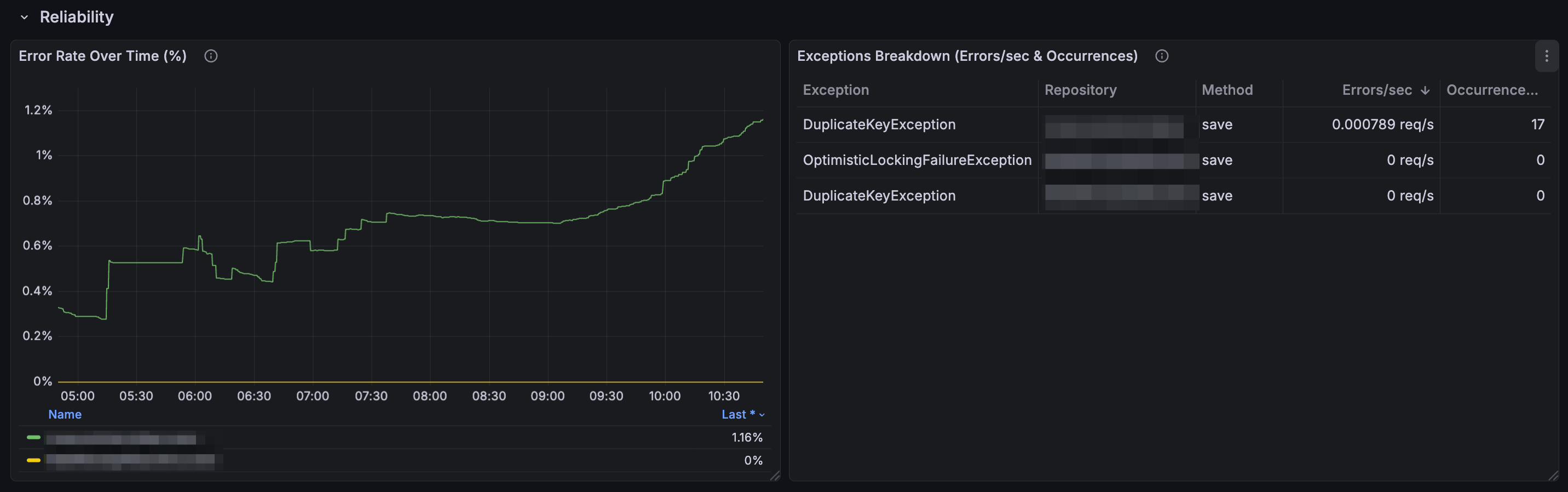Sort table by Occurrences column header
Viewport: 1568px width, 492px height.
[x=1492, y=90]
